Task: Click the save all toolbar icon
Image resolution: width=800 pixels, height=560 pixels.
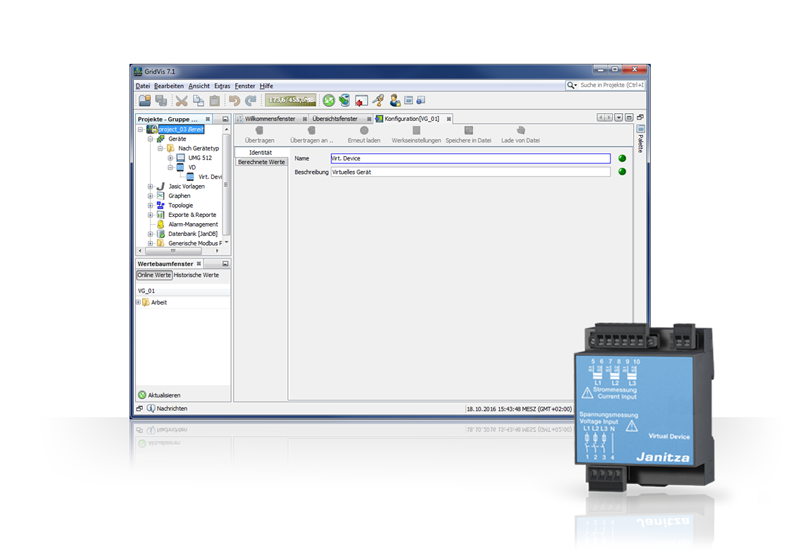Action: click(x=161, y=100)
